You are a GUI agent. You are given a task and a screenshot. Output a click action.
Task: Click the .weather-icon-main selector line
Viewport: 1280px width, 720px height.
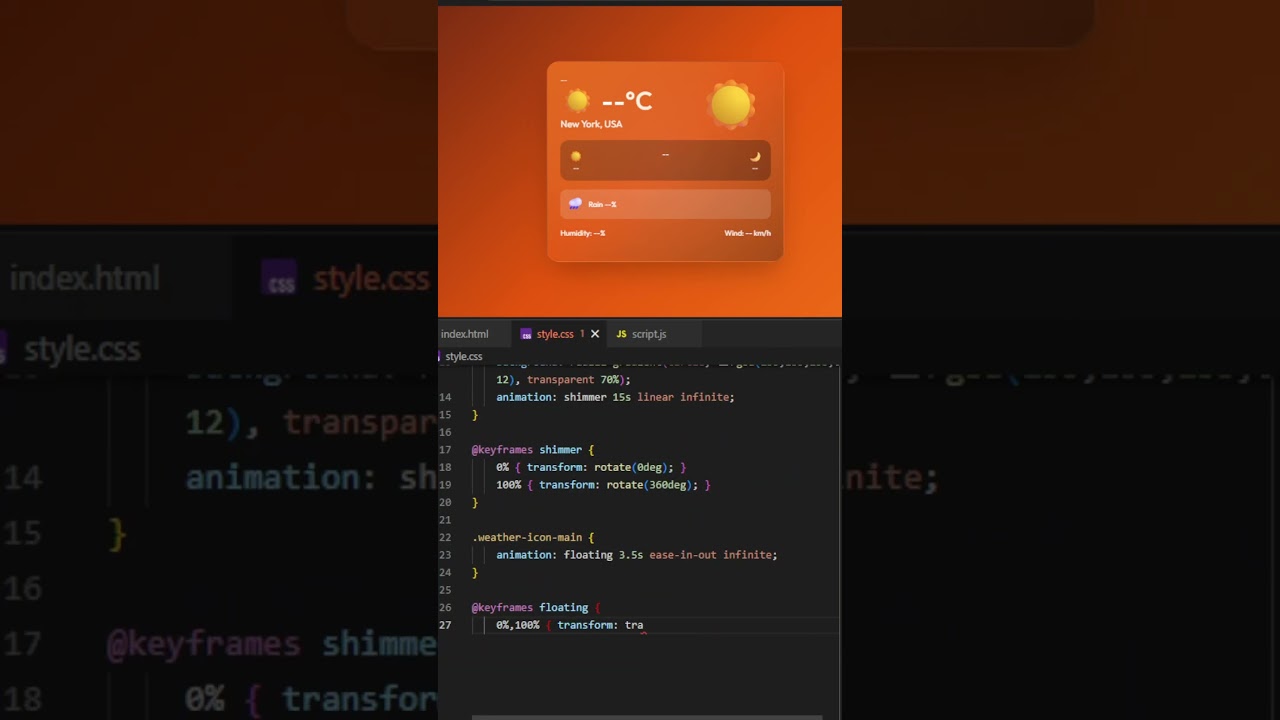[533, 537]
